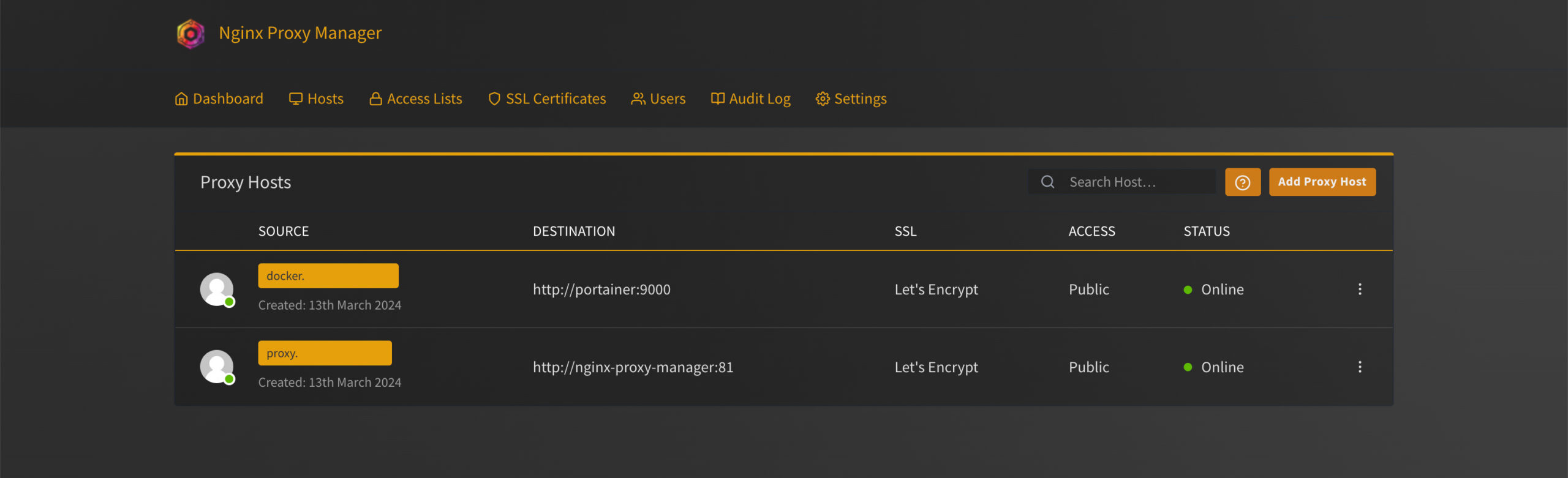Click Online status of portainer host
The width and height of the screenshot is (1568, 478).
click(1214, 289)
